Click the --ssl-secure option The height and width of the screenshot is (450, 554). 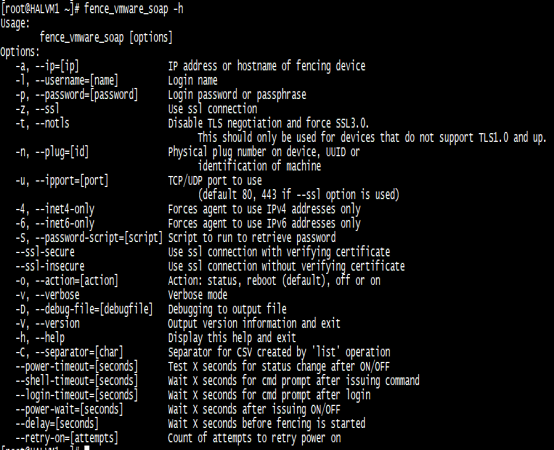pos(45,252)
